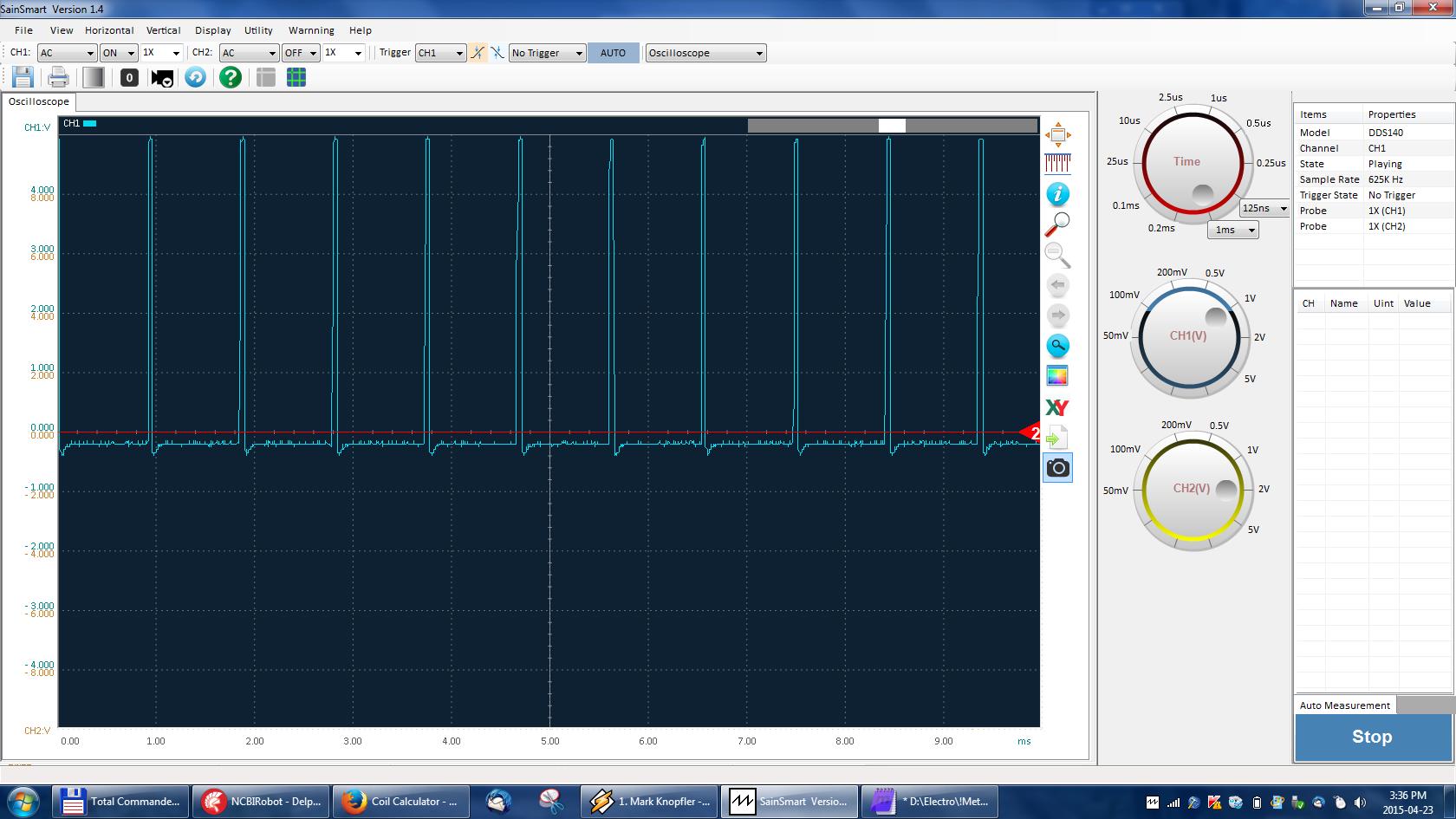
Task: Toggle rising edge trigger slope
Action: 478,53
